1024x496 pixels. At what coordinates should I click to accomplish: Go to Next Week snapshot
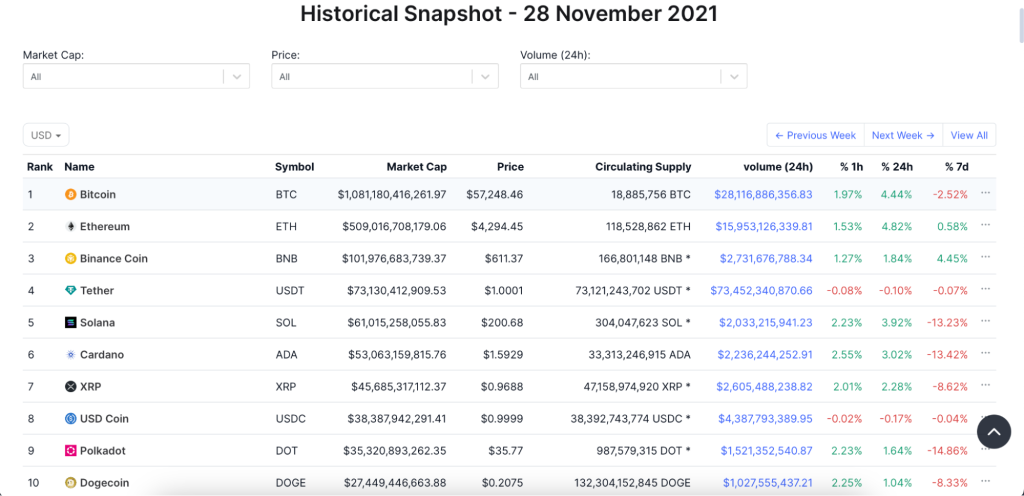tap(902, 135)
